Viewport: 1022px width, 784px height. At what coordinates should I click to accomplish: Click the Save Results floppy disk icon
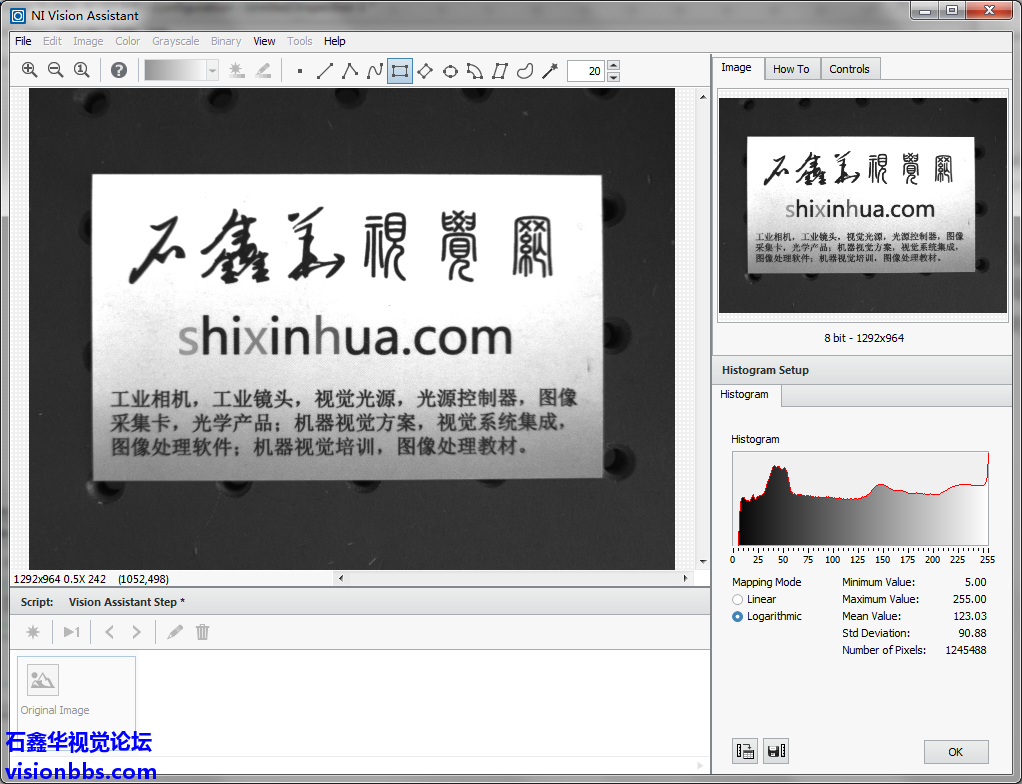tap(775, 752)
